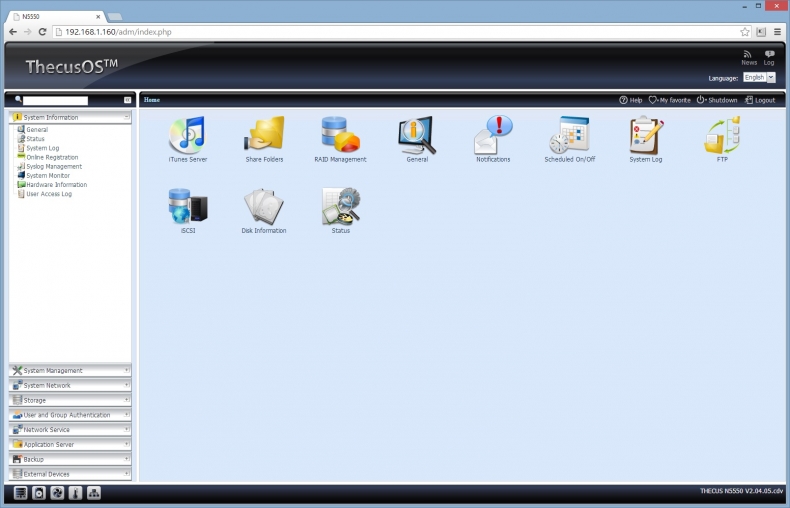Image resolution: width=790 pixels, height=508 pixels.
Task: Click the Shutdown button
Action: point(716,100)
